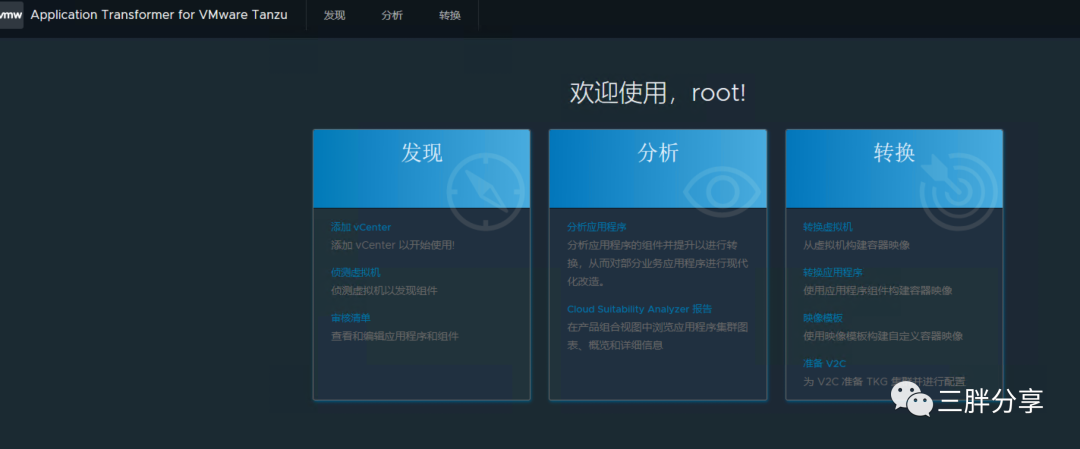Click the 转换 card header title
This screenshot has width=1080, height=449.
894,153
